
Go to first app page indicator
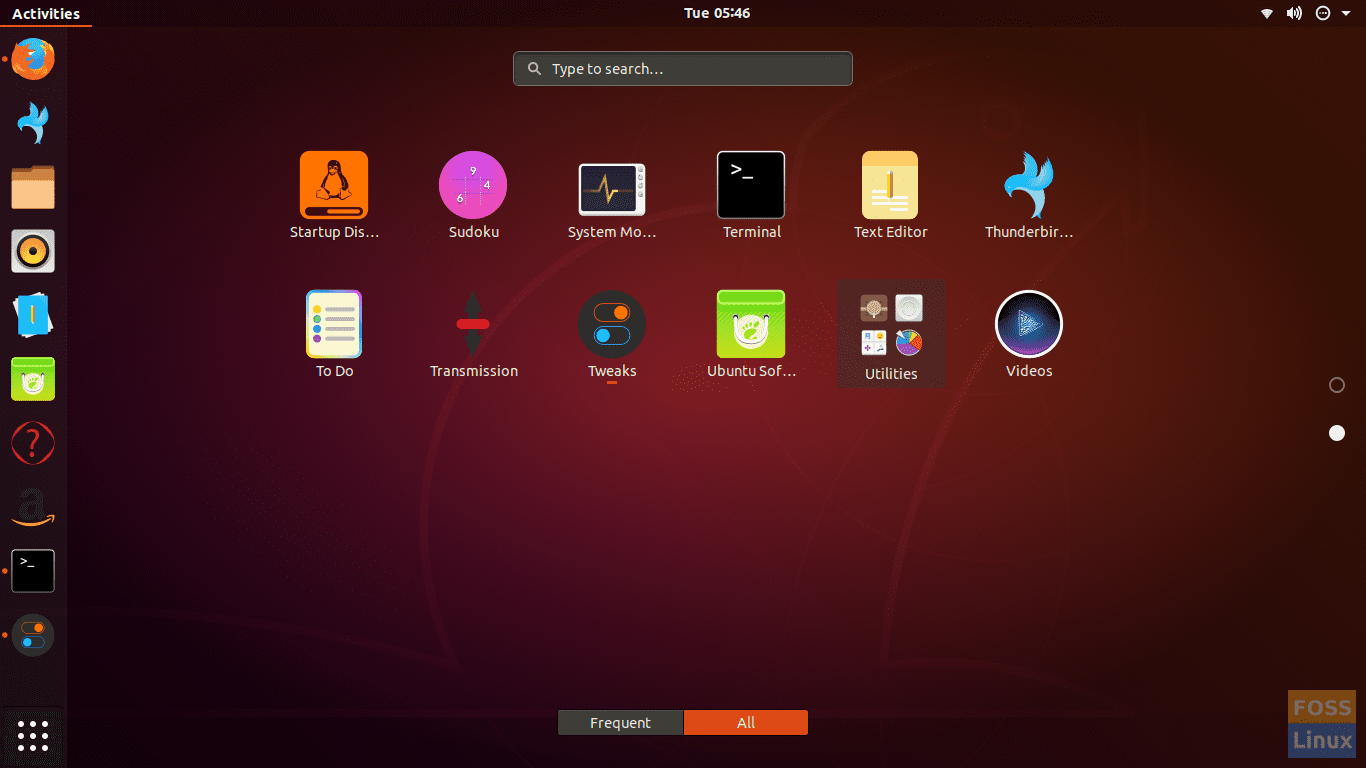[x=1337, y=385]
